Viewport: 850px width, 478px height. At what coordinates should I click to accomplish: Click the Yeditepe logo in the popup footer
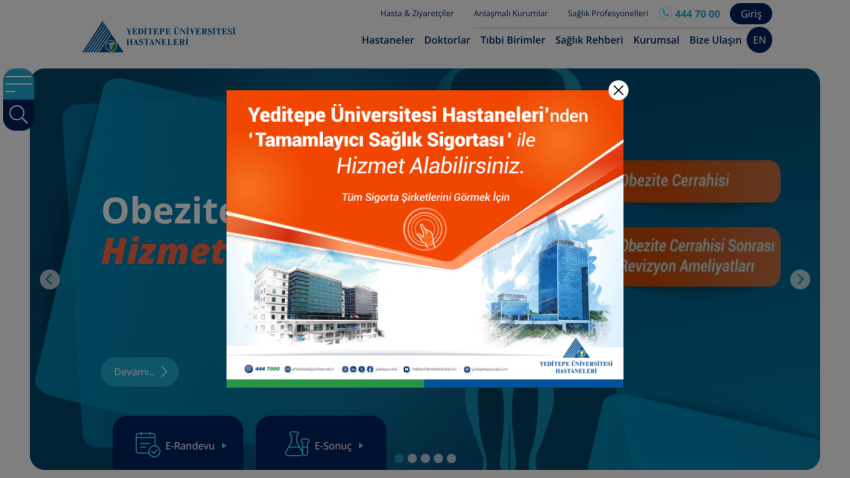576,356
